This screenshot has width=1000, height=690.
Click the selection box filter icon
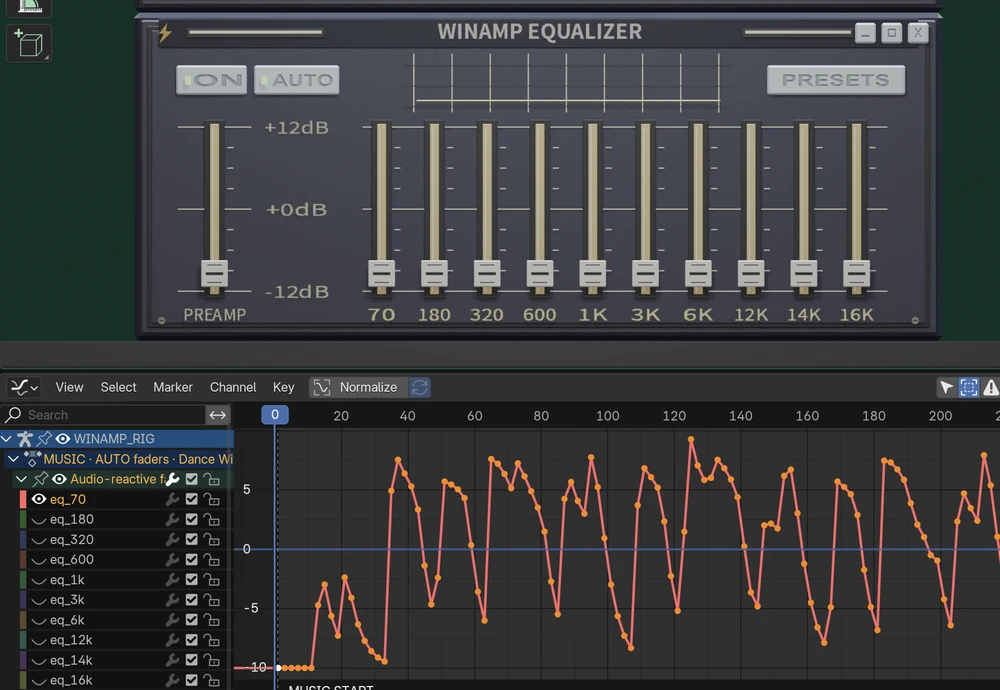[x=968, y=387]
